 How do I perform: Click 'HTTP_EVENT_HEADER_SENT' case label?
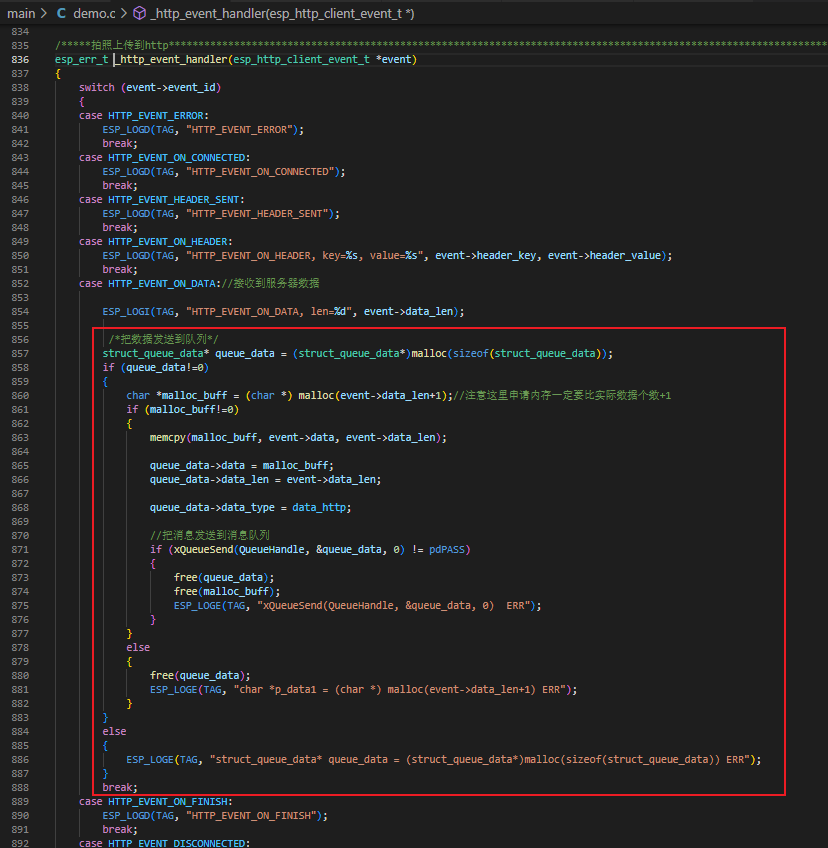[174, 200]
